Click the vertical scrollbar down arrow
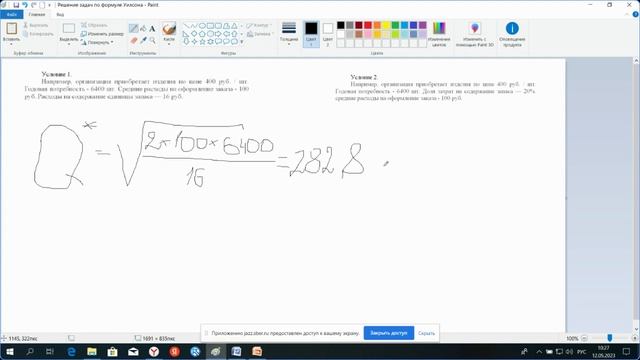Screen dimensions: 640x360 636,329
